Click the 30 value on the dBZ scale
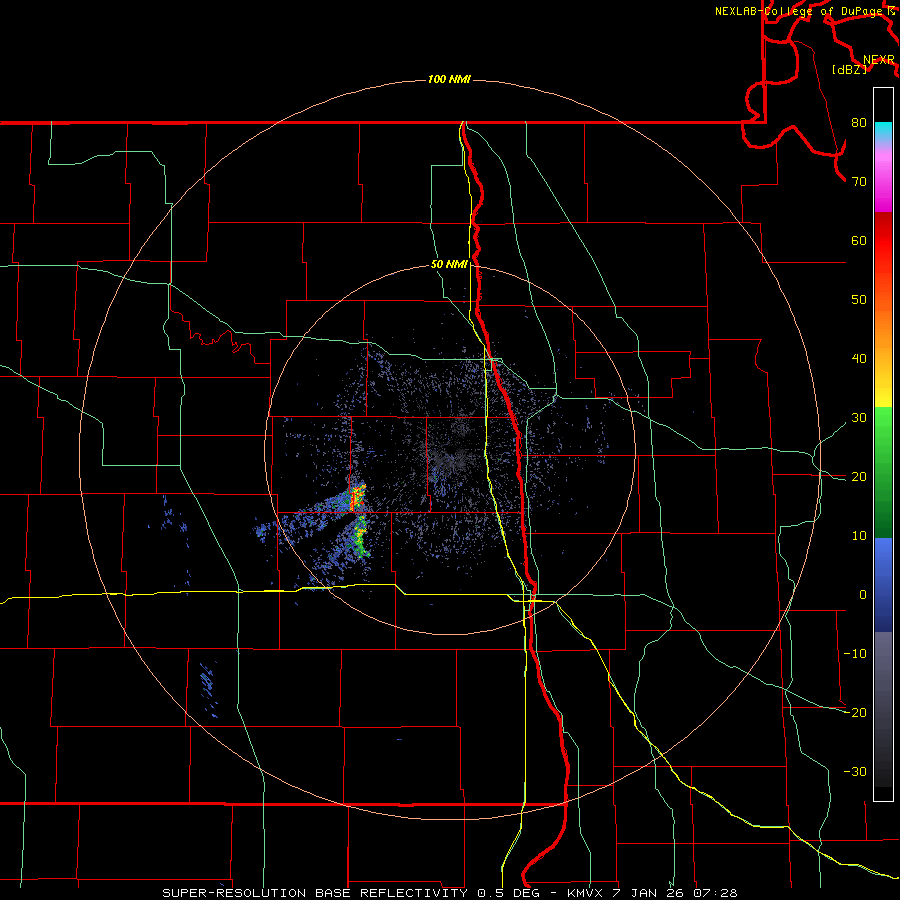Image resolution: width=900 pixels, height=900 pixels. 859,418
